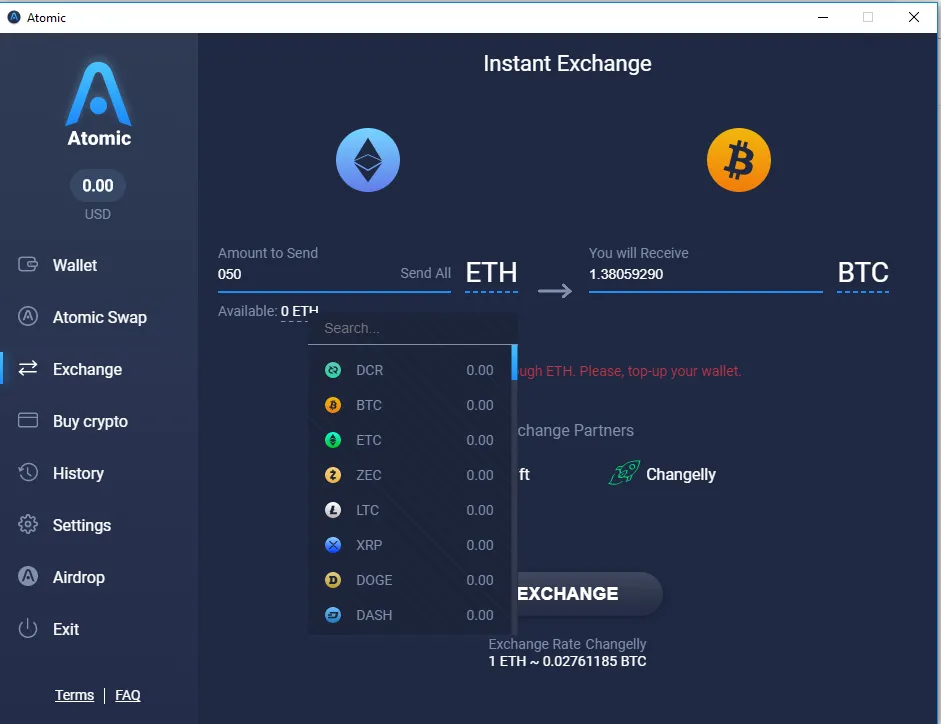Click the BTC coin icon in the list
The image size is (941, 724).
[x=333, y=405]
